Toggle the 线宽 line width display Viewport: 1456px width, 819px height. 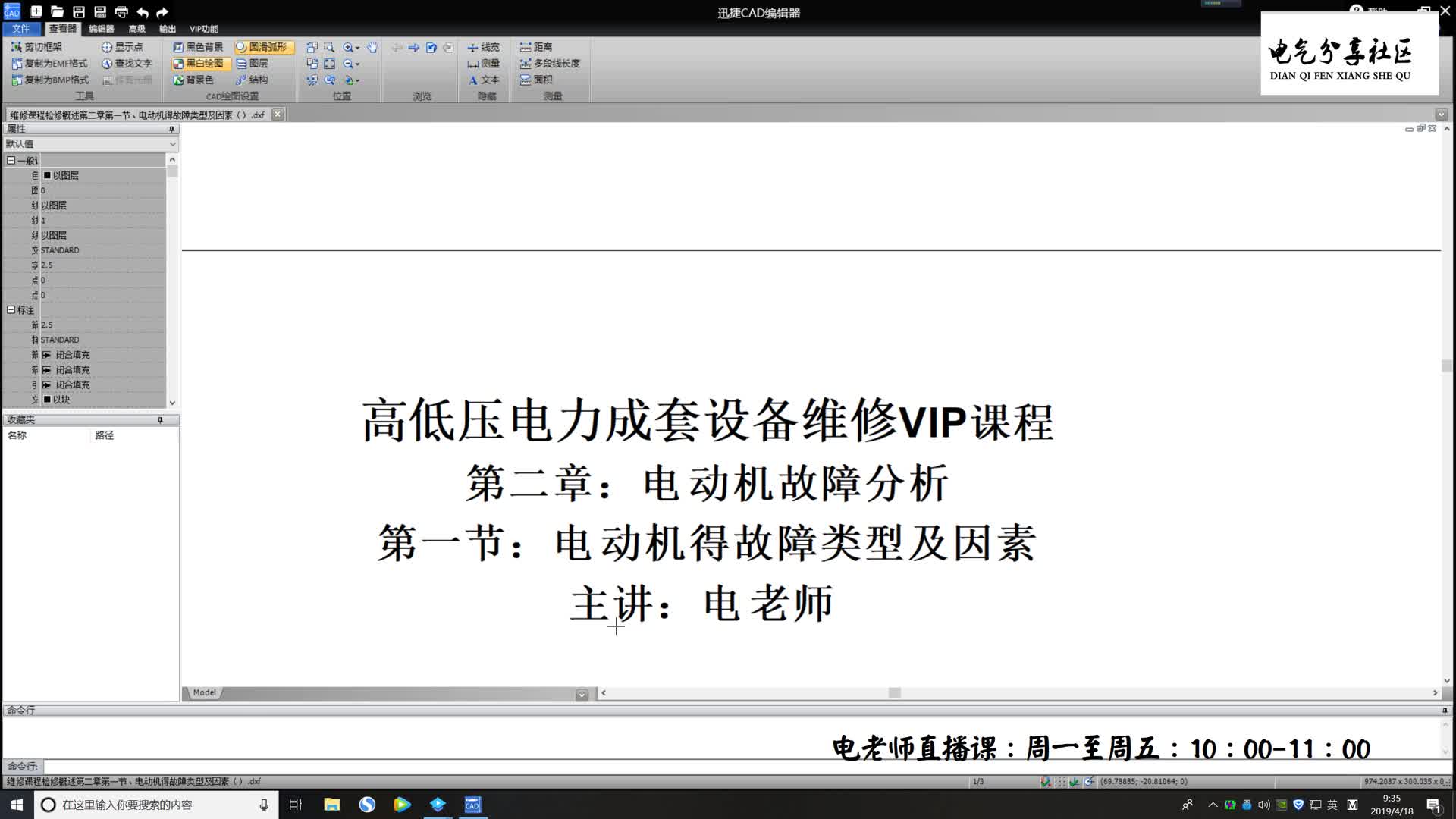click(x=483, y=47)
